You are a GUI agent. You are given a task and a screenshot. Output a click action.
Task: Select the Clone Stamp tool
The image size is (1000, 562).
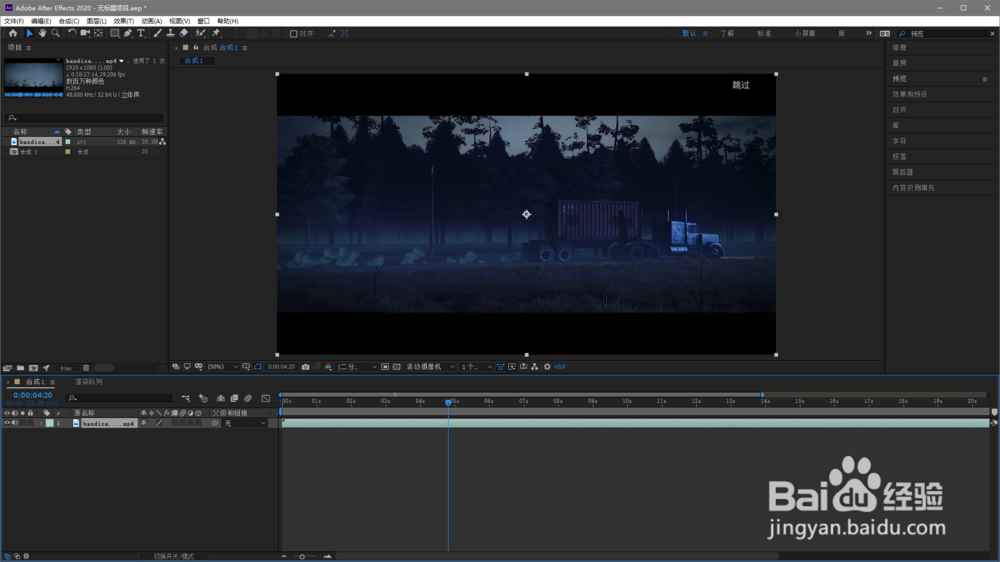coord(170,33)
